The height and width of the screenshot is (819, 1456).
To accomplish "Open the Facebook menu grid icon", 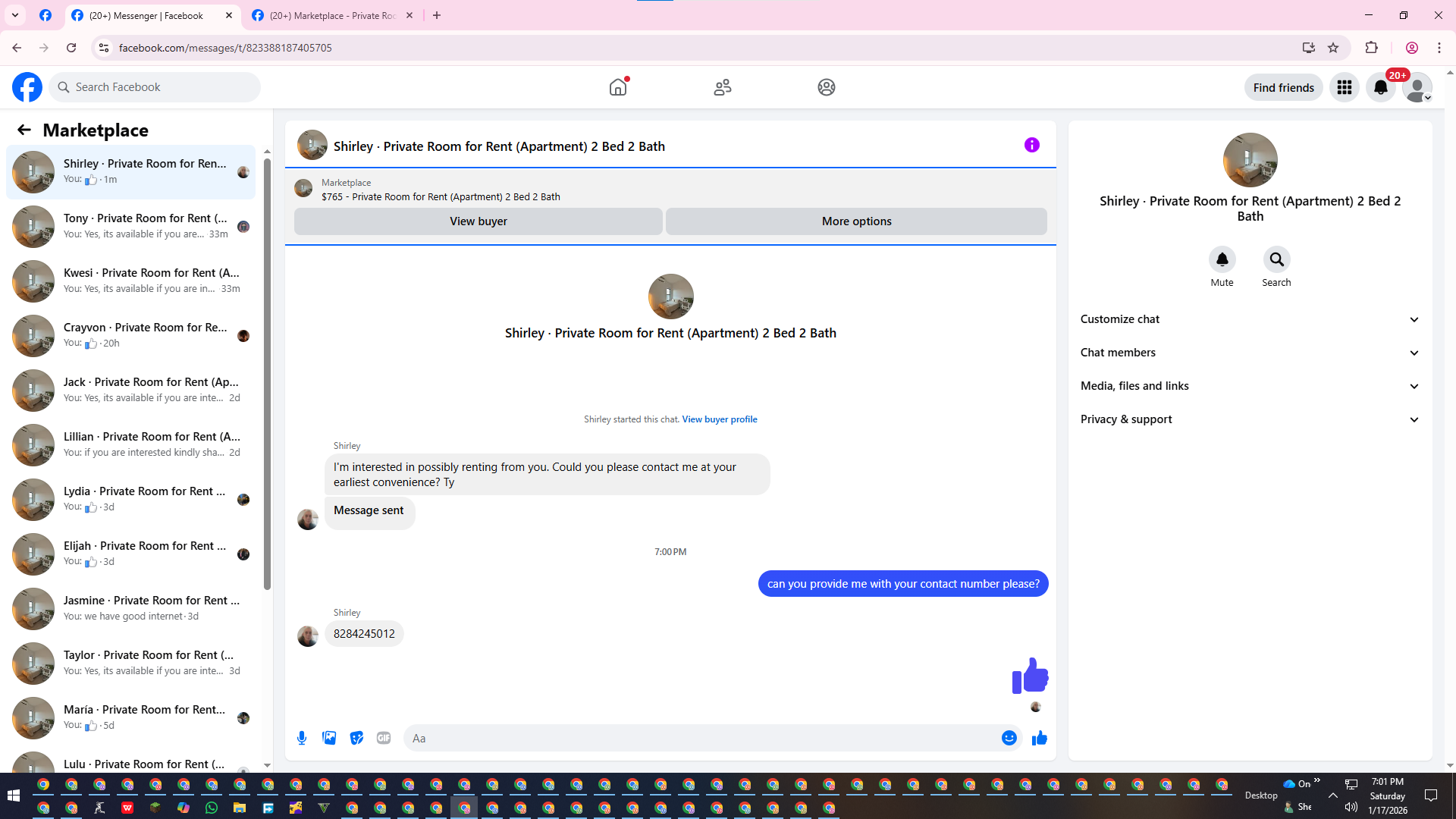I will pyautogui.click(x=1344, y=87).
